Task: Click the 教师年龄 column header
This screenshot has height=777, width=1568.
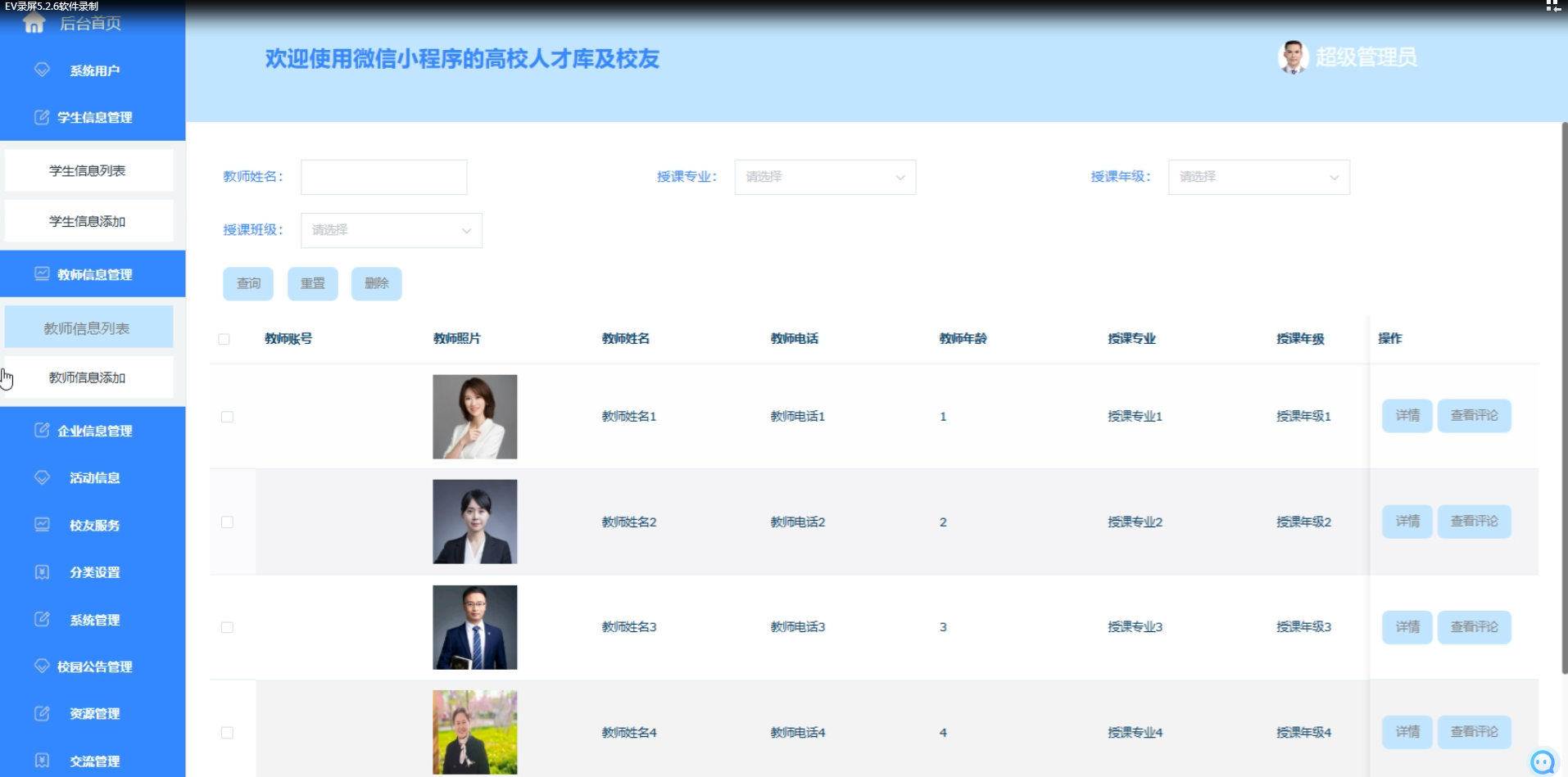Action: [963, 338]
